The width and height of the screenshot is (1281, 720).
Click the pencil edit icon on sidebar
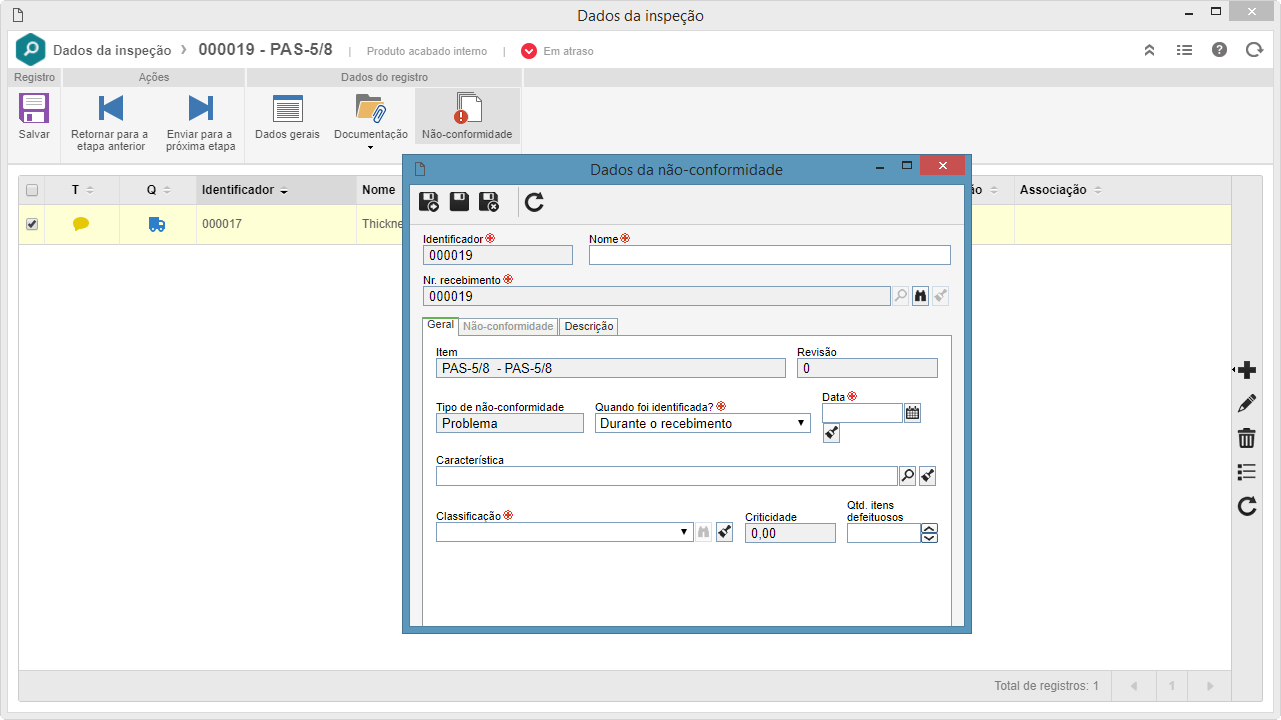pyautogui.click(x=1247, y=404)
